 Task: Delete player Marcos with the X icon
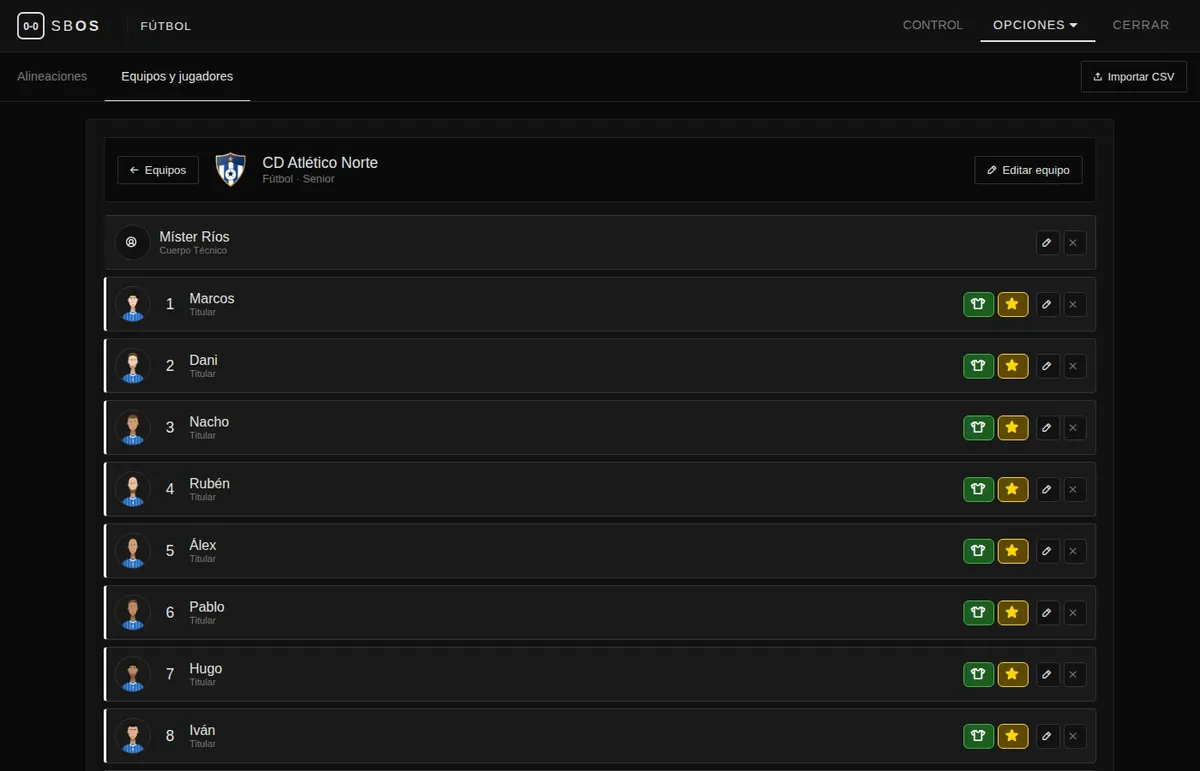tap(1074, 305)
